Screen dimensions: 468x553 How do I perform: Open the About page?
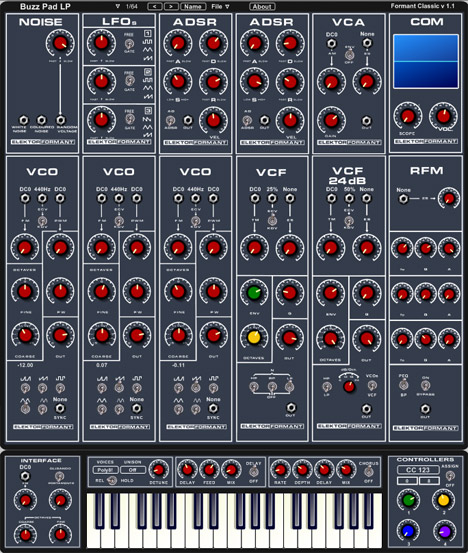(x=262, y=6)
